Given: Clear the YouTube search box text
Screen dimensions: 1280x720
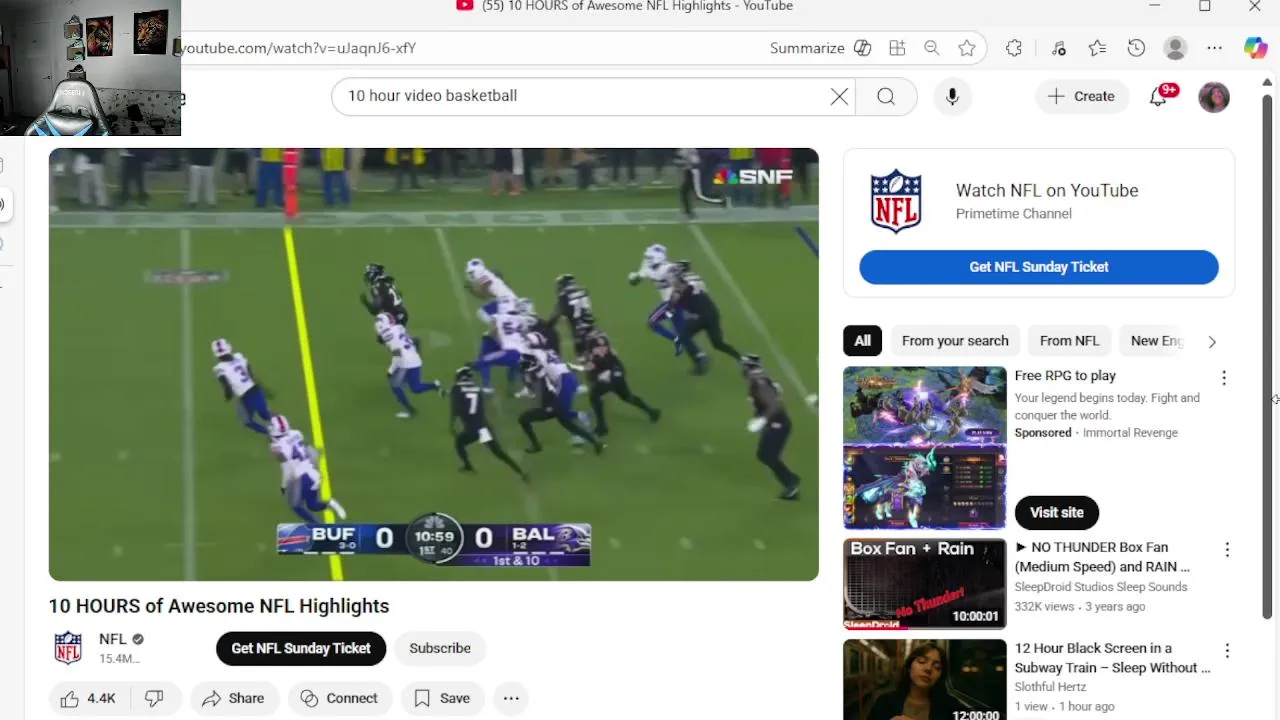Looking at the screenshot, I should tap(839, 96).
